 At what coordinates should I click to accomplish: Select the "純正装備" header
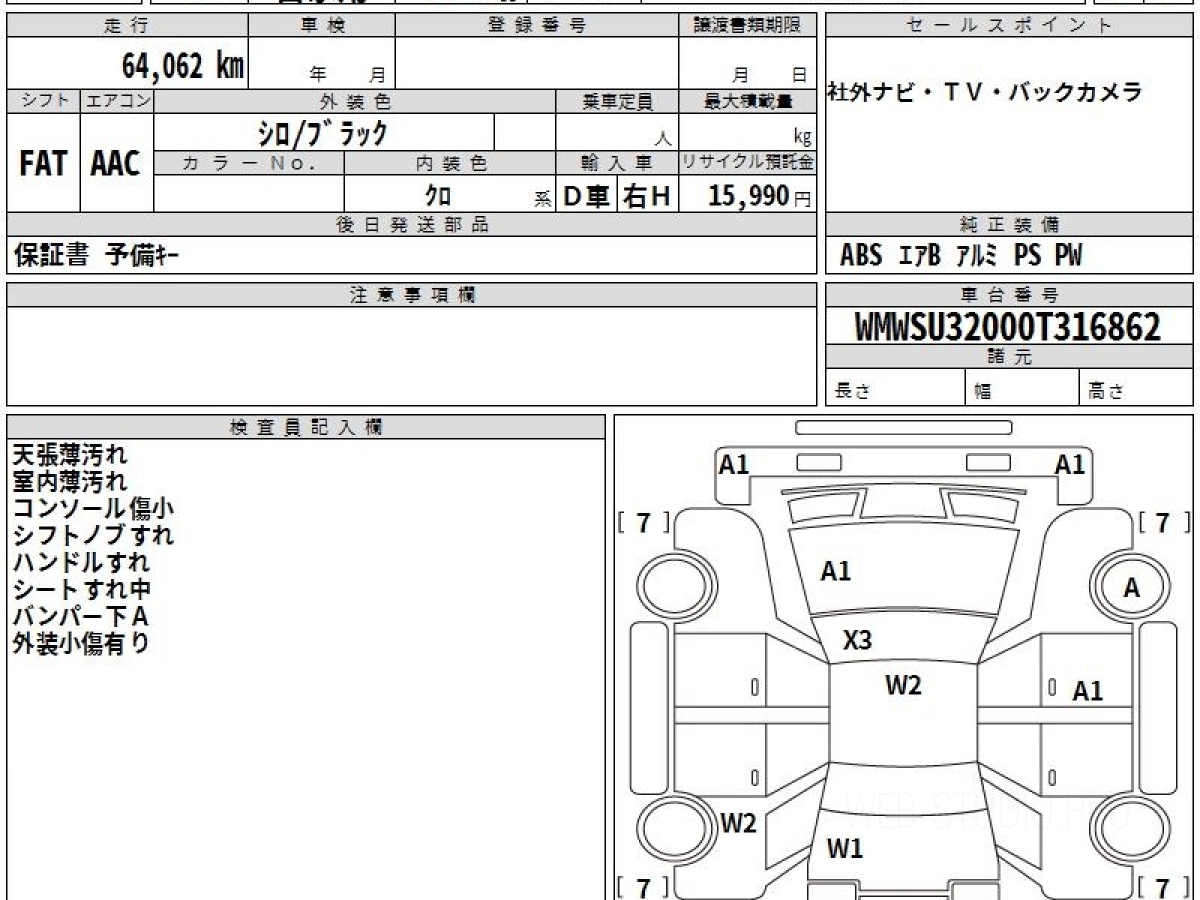(1009, 225)
